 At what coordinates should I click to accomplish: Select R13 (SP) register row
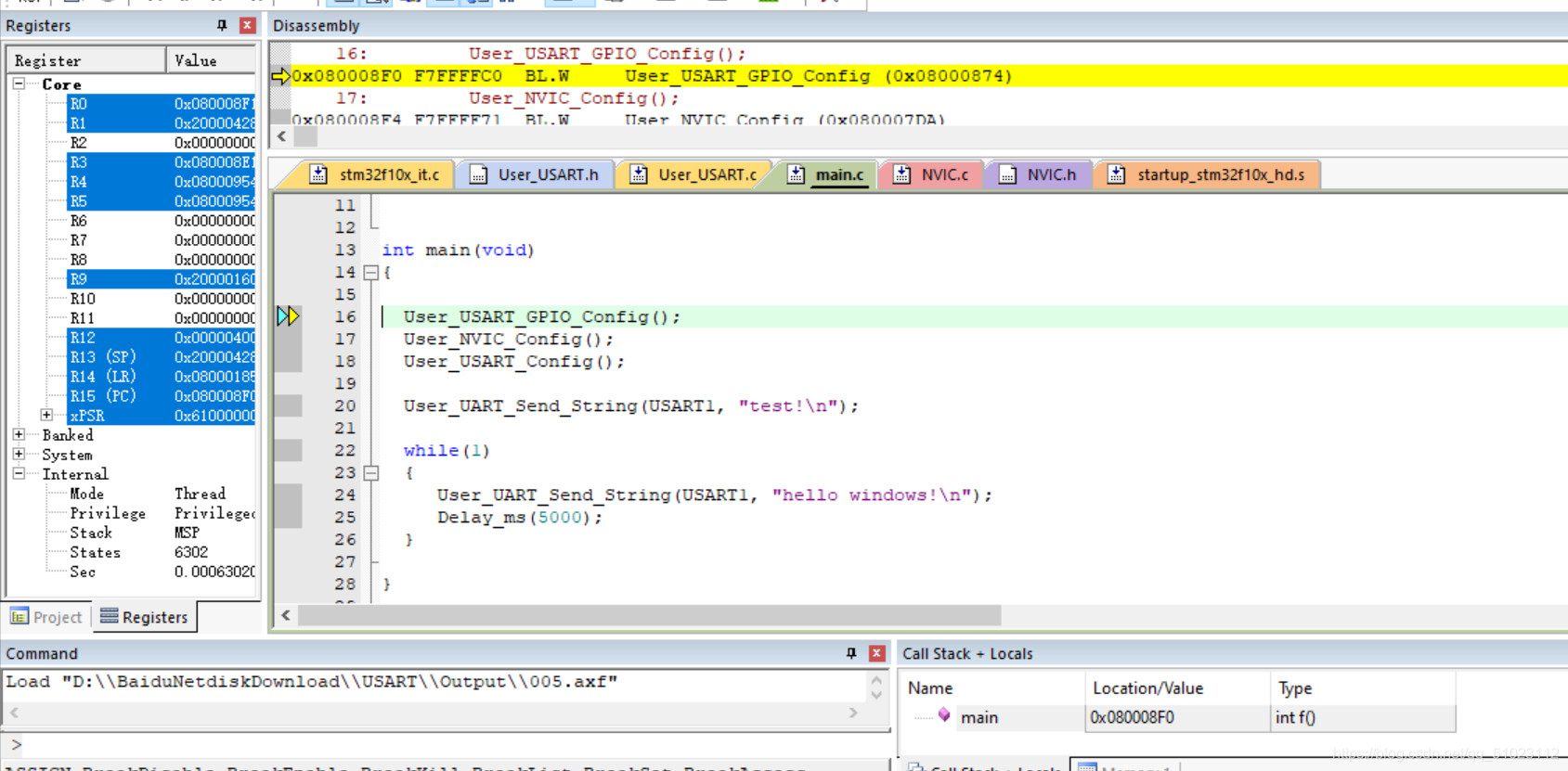162,357
